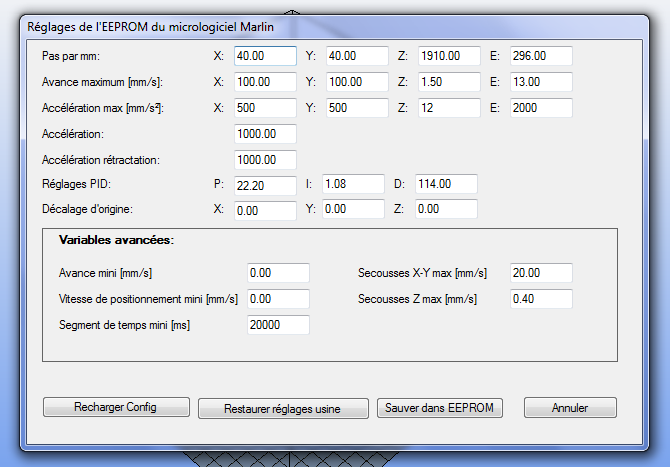Image resolution: width=670 pixels, height=467 pixels.
Task: Click Accélération max Z field 12
Action: pos(449,108)
